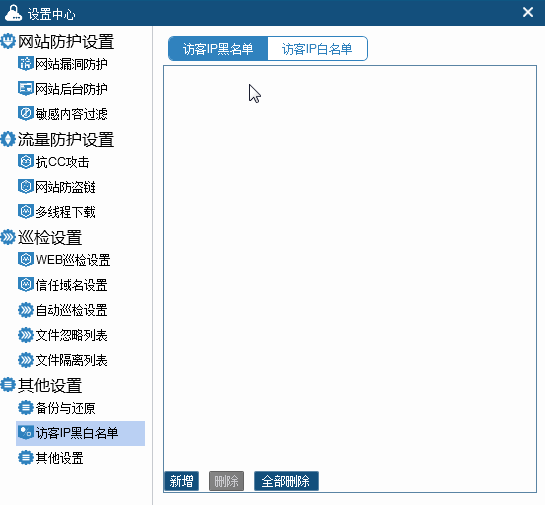Open 信任域名设置 page
This screenshot has width=545, height=505.
pyautogui.click(x=63, y=285)
